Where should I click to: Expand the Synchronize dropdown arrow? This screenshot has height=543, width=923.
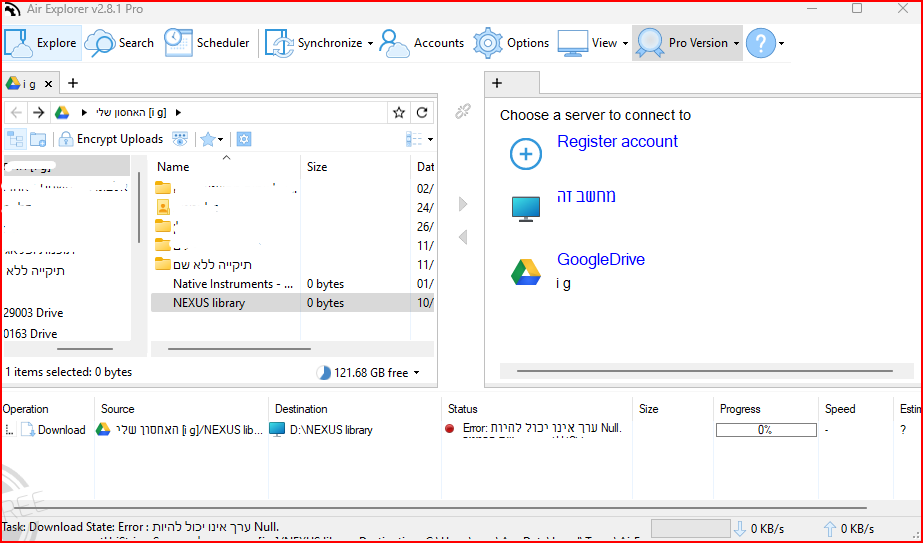point(370,43)
